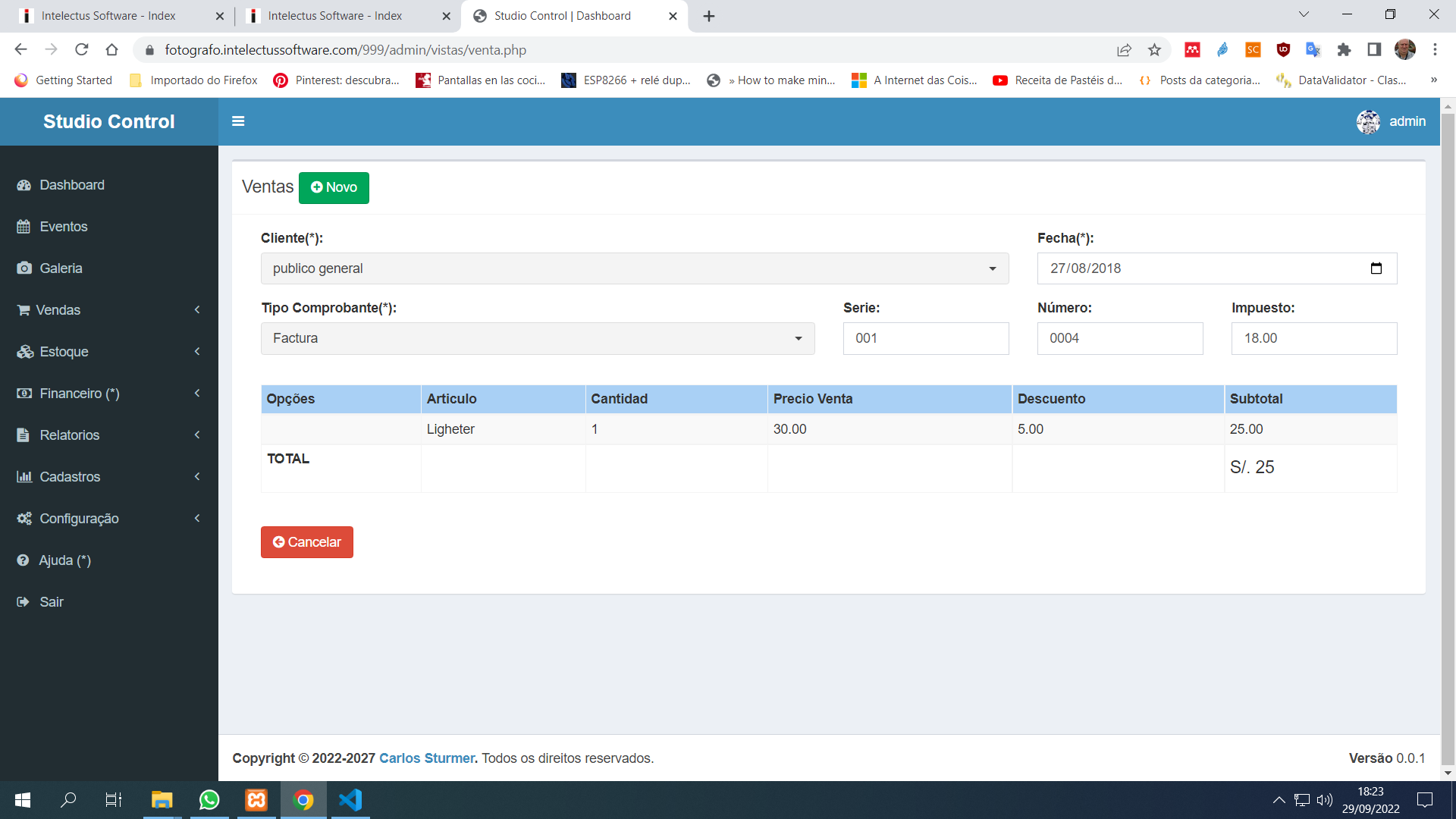Open the Windows Start menu
The image size is (1456, 819).
click(23, 800)
